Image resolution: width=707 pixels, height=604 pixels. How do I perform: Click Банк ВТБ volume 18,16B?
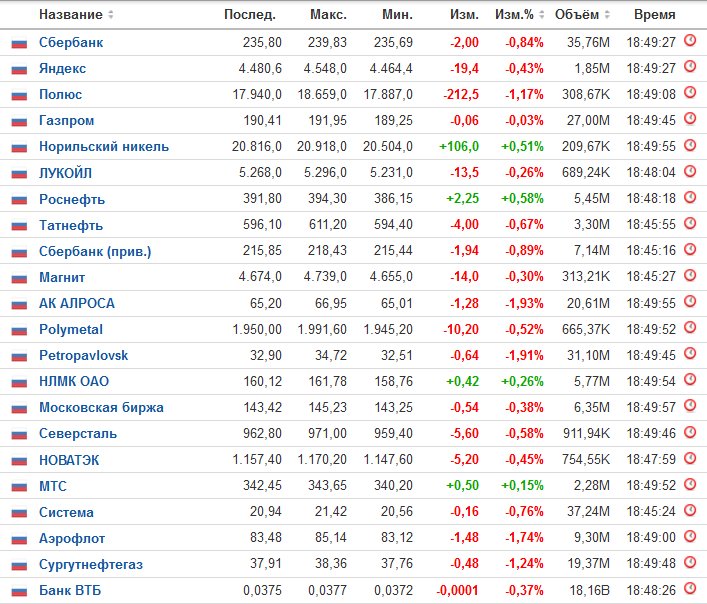[x=589, y=590]
